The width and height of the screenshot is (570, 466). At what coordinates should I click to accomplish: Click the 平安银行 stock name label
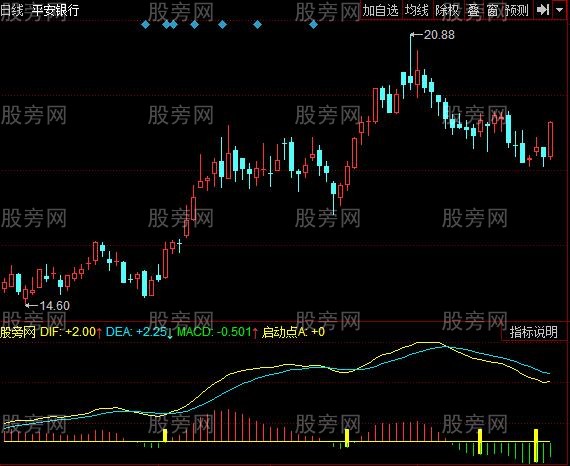point(55,10)
